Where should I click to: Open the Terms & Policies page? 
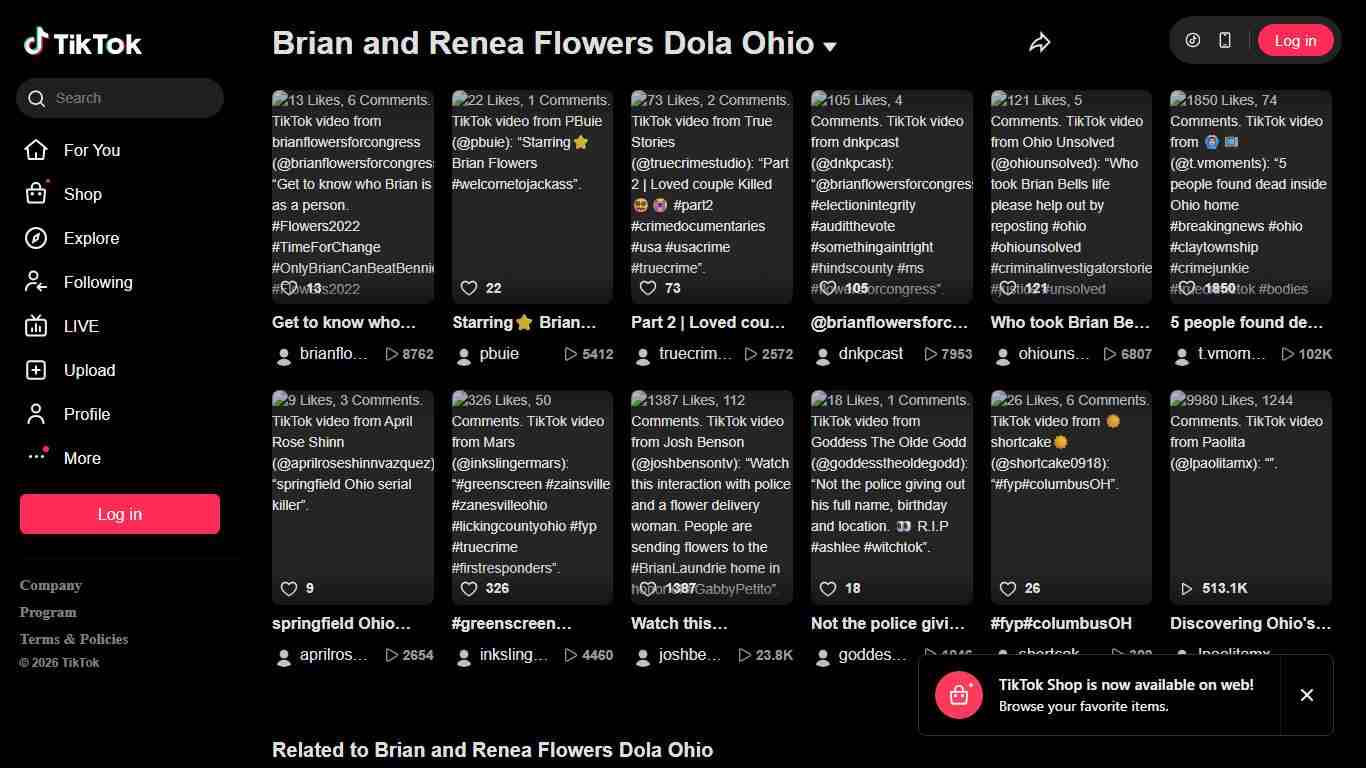pyautogui.click(x=73, y=639)
